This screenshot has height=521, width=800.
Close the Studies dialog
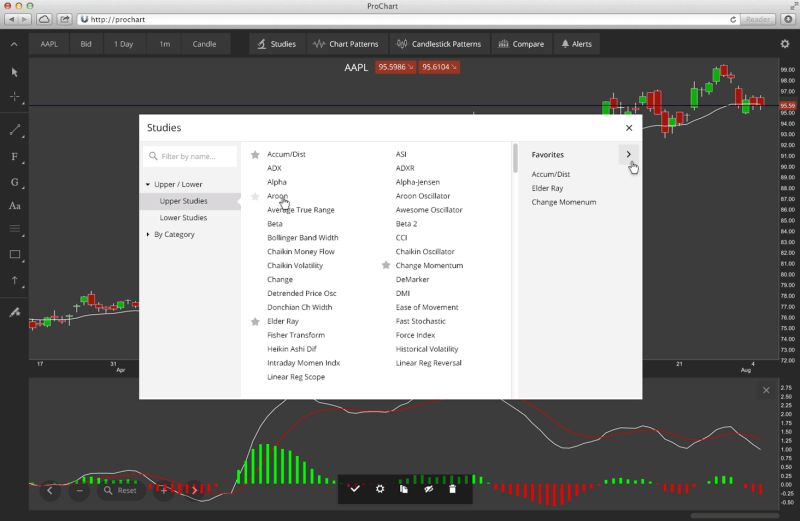(x=629, y=128)
